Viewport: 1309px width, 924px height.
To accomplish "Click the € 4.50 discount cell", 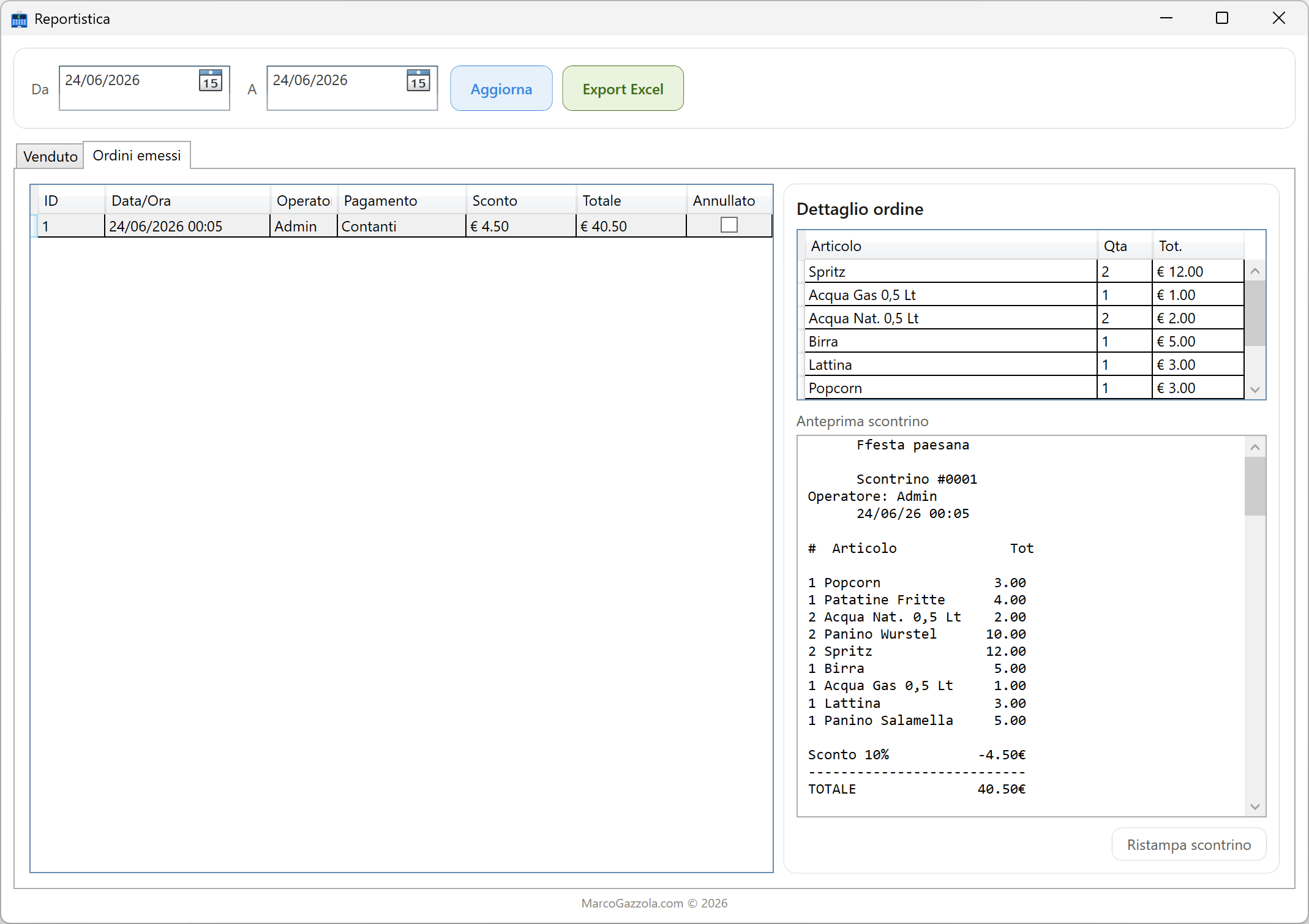I will pyautogui.click(x=521, y=226).
